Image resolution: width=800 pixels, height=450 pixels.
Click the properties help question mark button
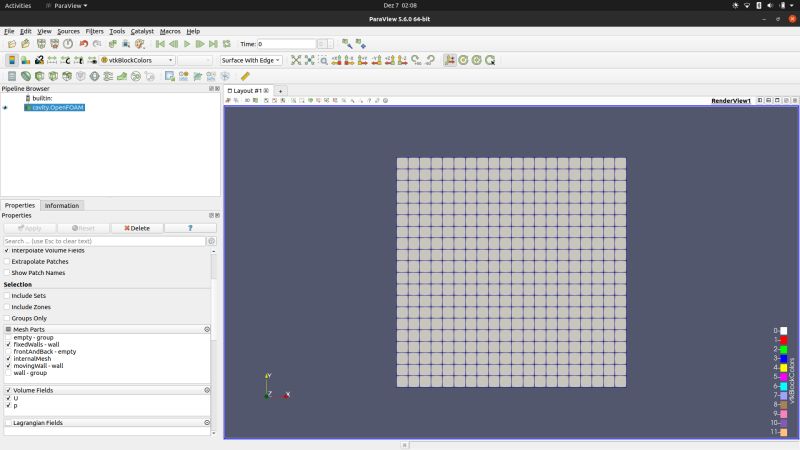[190, 228]
